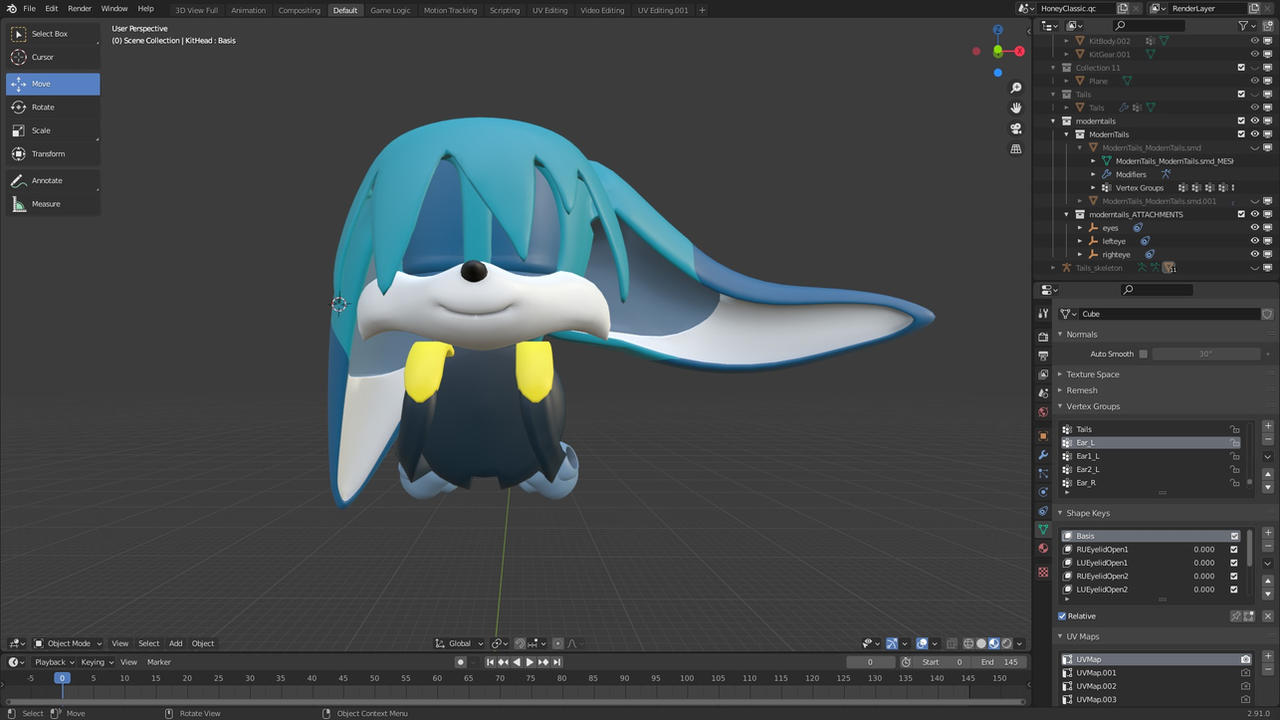Open the timeline Playback popover
Viewport: 1280px width, 720px height.
point(54,662)
